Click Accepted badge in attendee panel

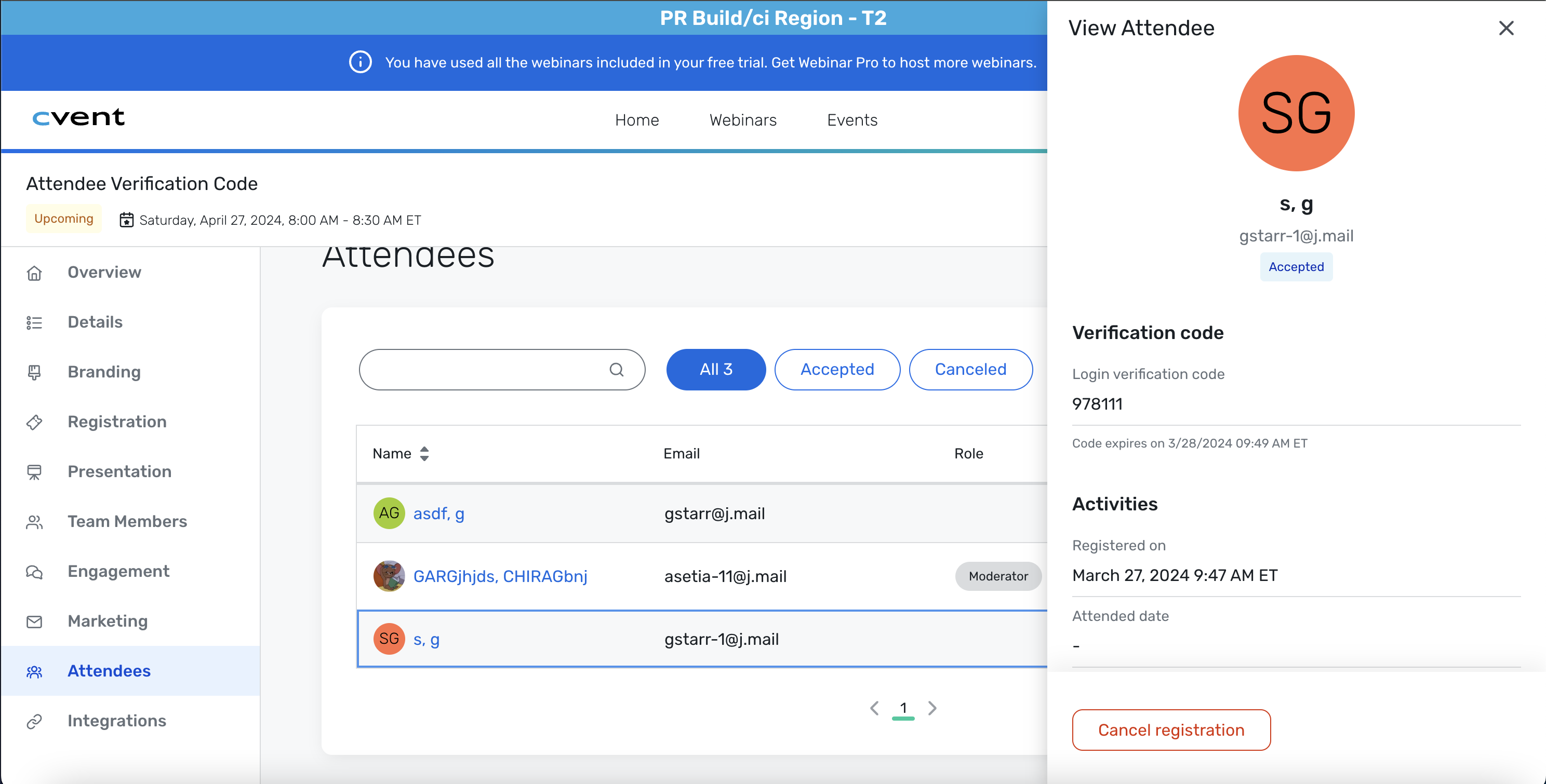pos(1296,267)
